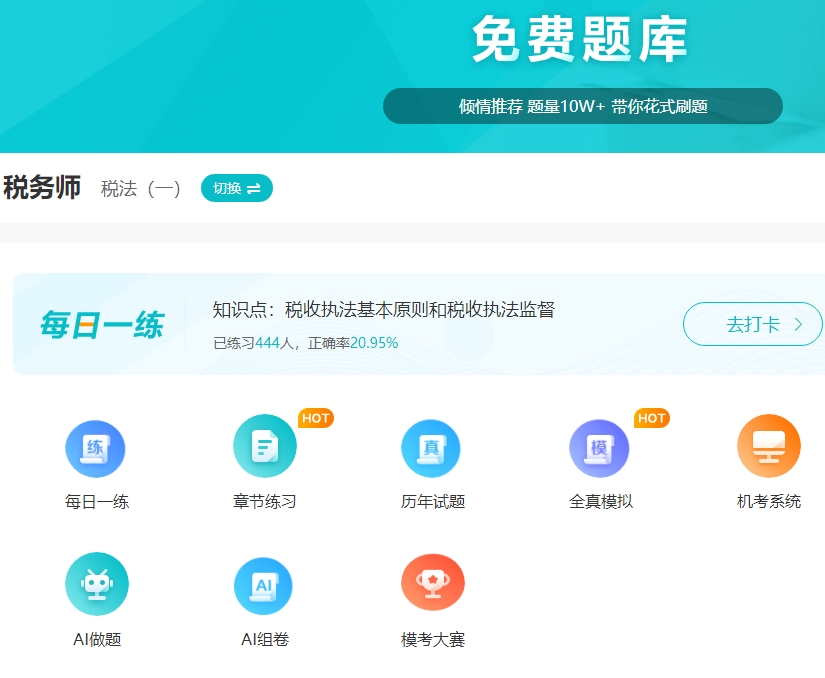Open the 每日一练 daily practice icon
The width and height of the screenshot is (825, 678).
pos(96,456)
